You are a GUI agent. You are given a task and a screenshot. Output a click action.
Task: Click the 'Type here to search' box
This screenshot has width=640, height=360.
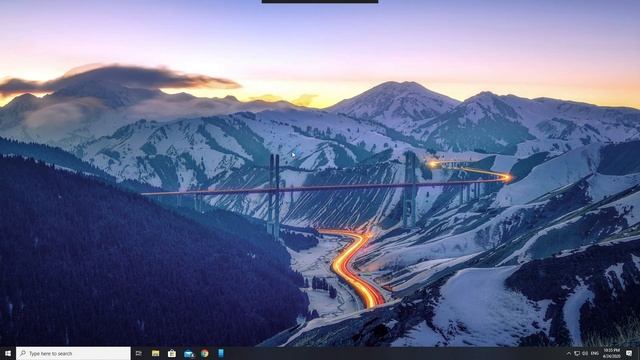pyautogui.click(x=73, y=353)
